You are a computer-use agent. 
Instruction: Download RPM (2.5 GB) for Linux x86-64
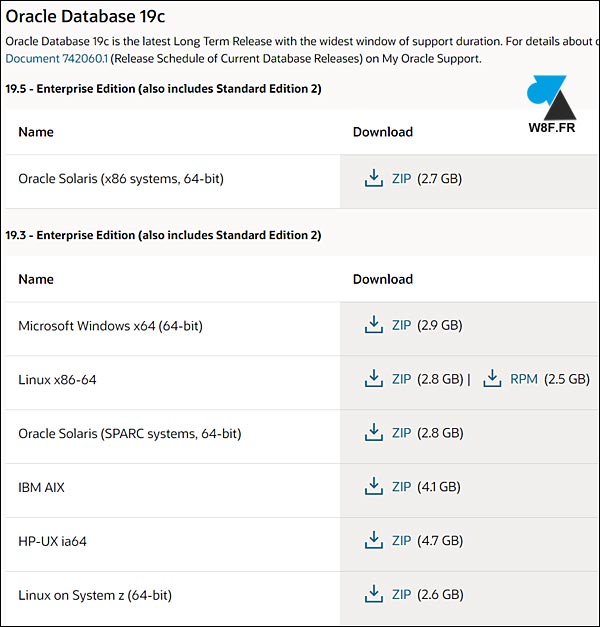524,379
